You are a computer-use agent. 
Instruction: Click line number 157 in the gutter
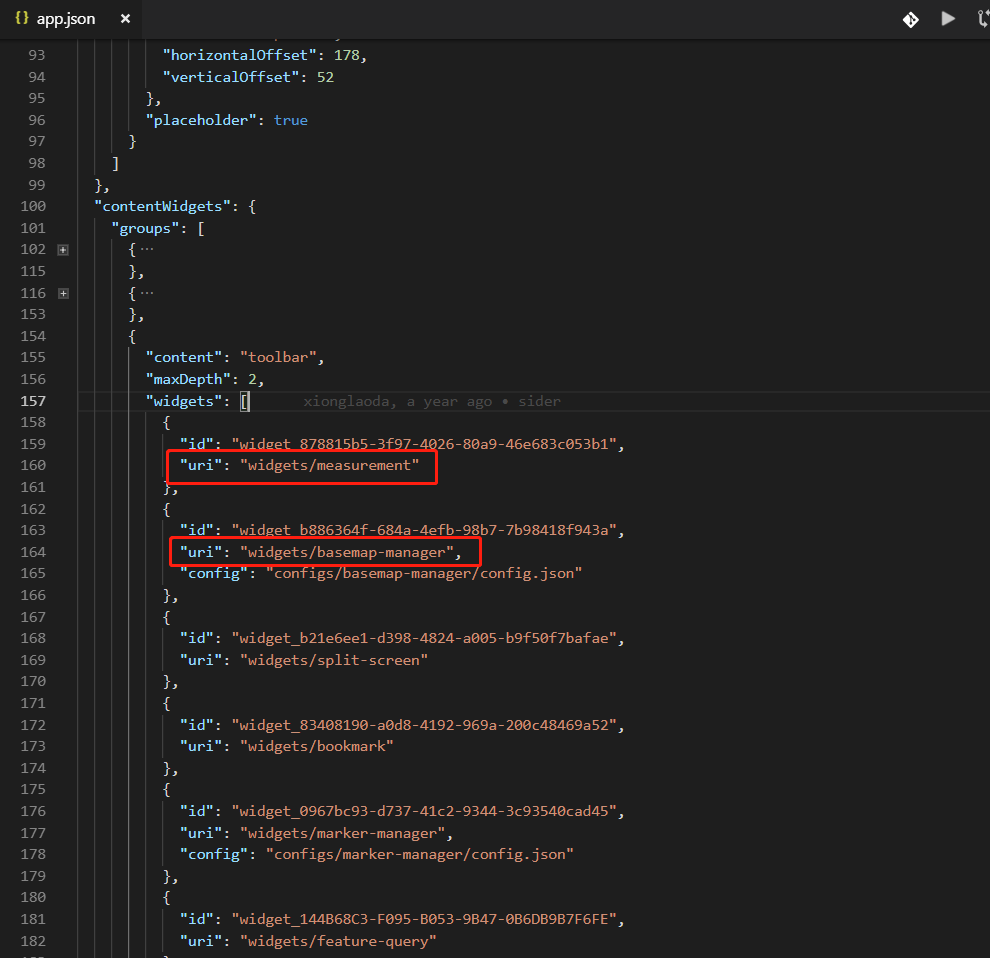point(33,401)
